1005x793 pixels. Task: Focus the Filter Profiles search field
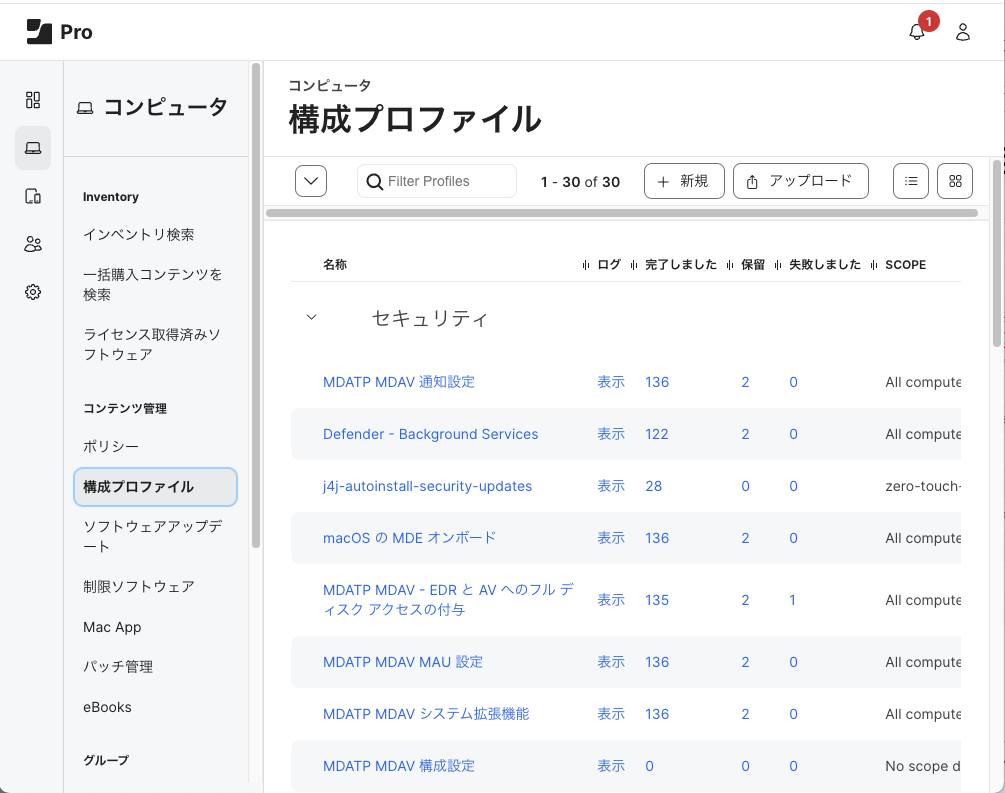pyautogui.click(x=445, y=181)
